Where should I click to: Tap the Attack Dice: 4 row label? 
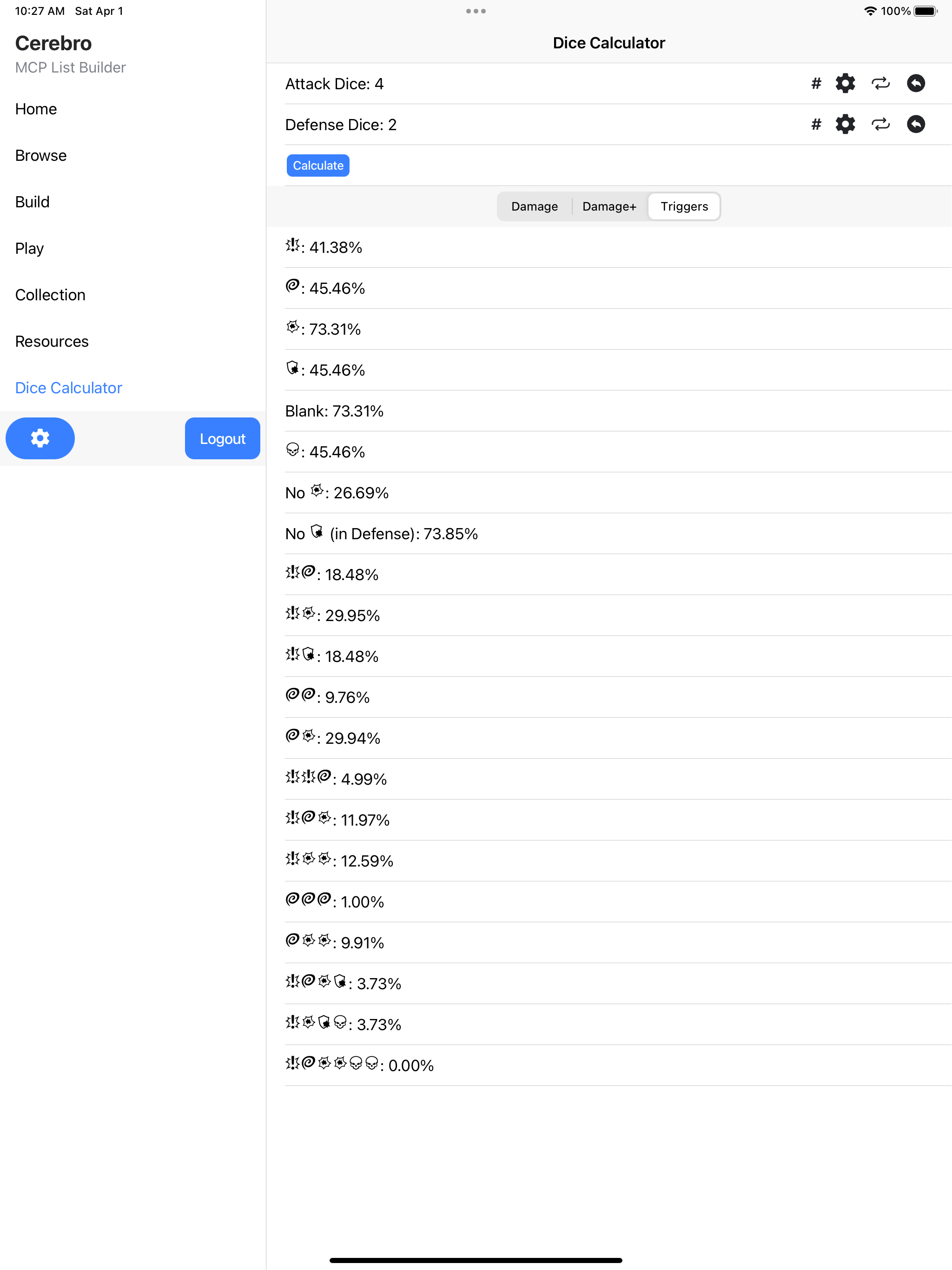[x=334, y=84]
